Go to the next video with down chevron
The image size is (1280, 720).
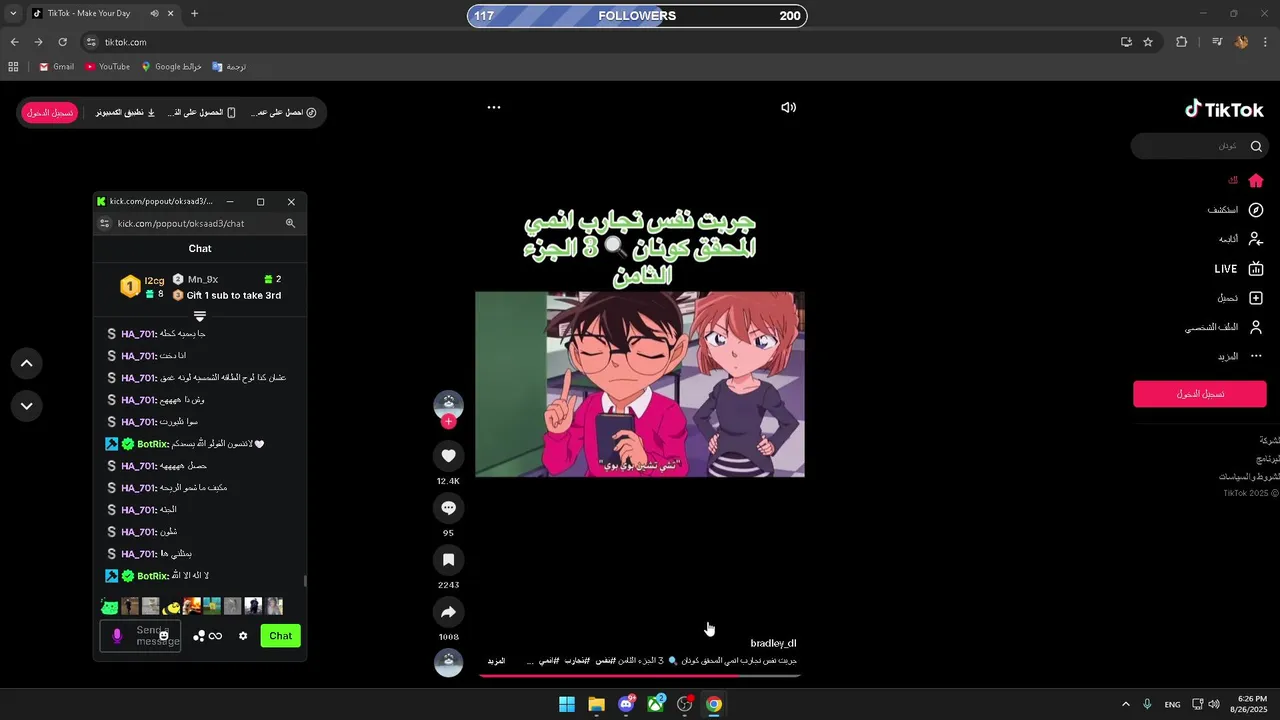27,406
